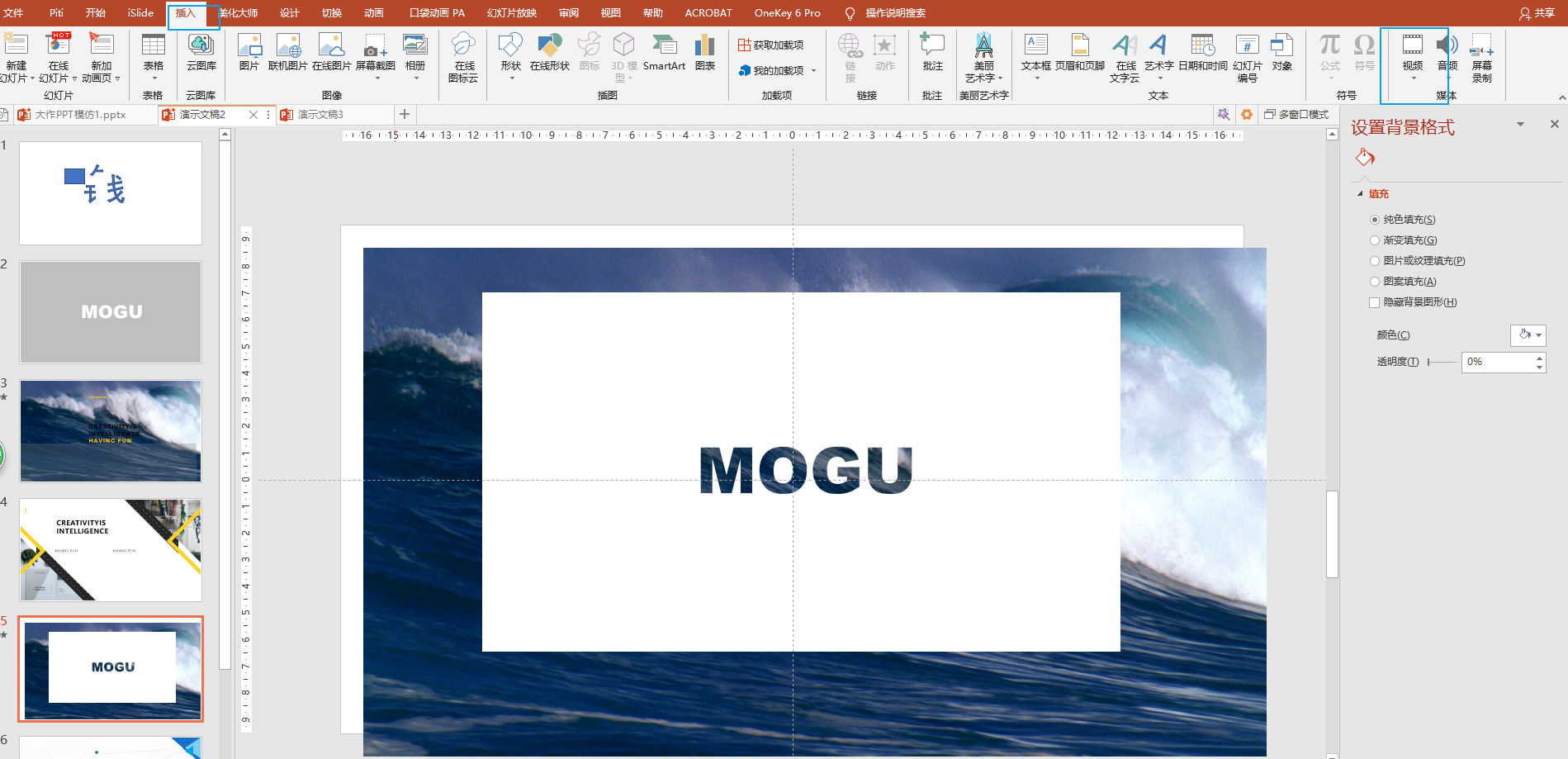Viewport: 1568px width, 759px height.
Task: Open the 演示文稿2 tab options menu
Action: (x=268, y=115)
